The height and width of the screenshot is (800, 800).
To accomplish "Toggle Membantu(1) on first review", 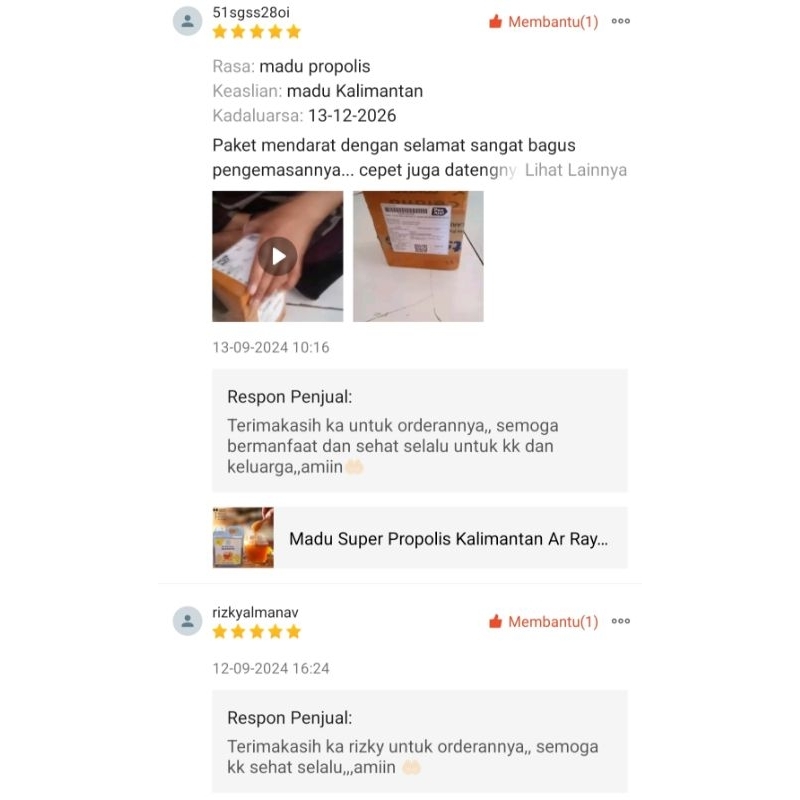I will pos(543,21).
